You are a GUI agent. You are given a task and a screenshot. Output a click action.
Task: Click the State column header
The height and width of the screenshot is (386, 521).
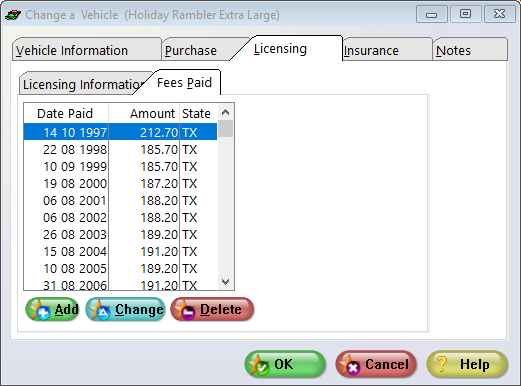(x=198, y=113)
